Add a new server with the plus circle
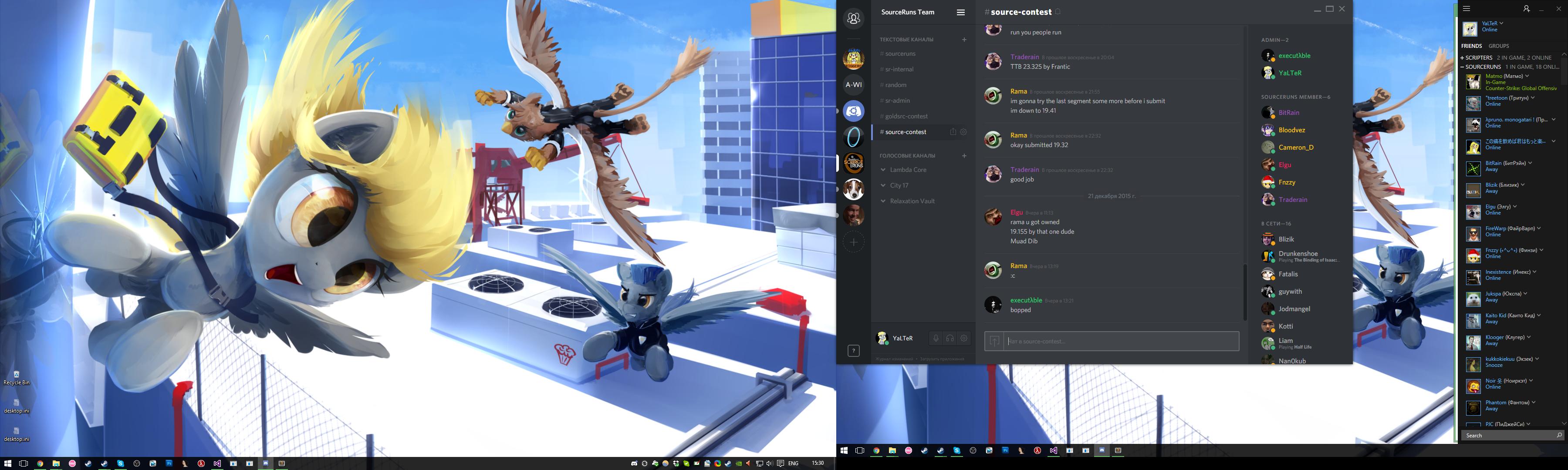Viewport: 1568px width, 470px height. tap(853, 242)
